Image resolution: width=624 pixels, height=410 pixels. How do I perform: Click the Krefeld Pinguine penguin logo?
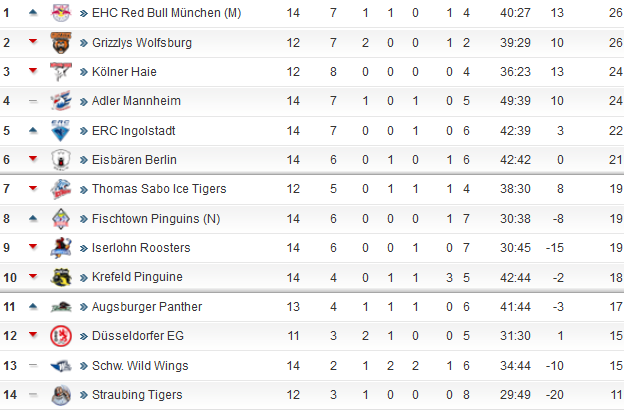tap(61, 277)
